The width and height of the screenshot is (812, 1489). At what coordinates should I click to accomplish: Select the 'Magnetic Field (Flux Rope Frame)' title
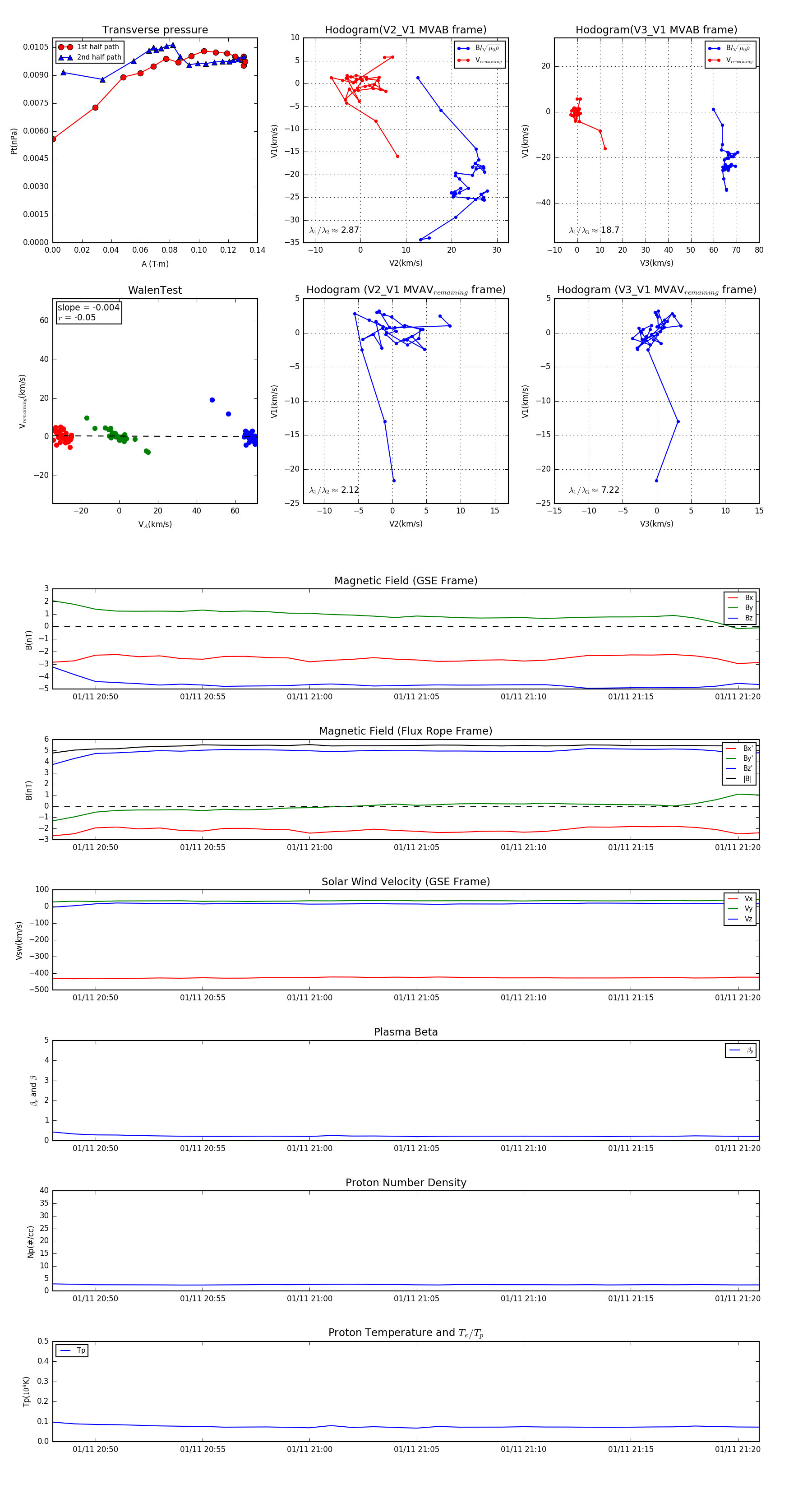[x=406, y=731]
